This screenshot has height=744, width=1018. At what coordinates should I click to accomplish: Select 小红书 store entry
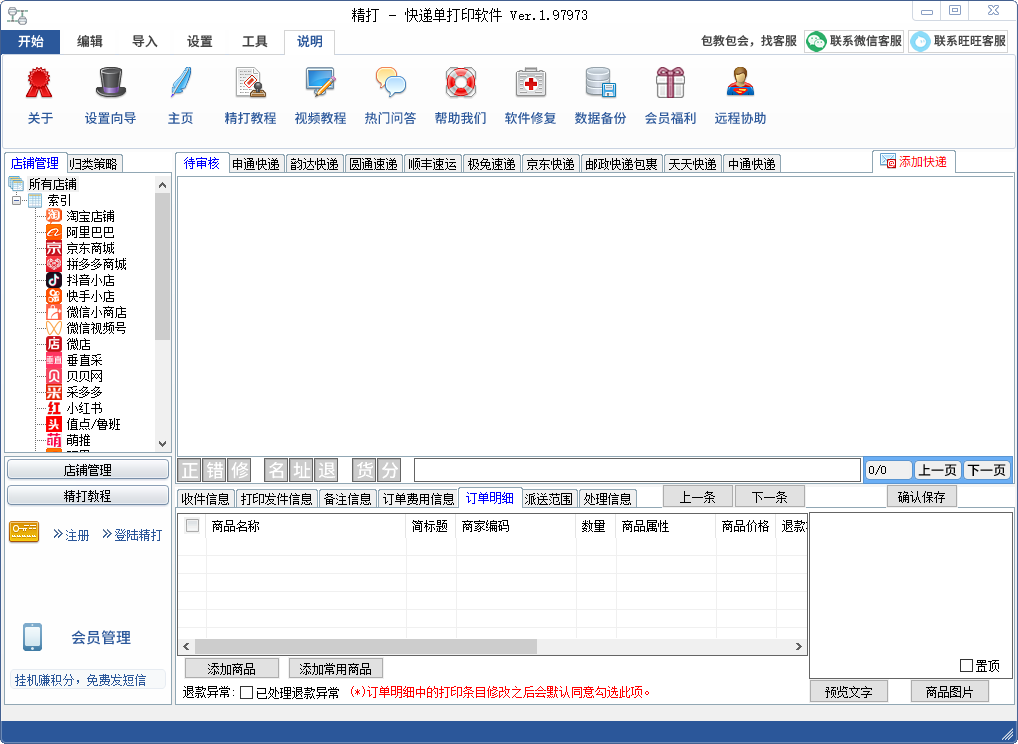coord(84,408)
